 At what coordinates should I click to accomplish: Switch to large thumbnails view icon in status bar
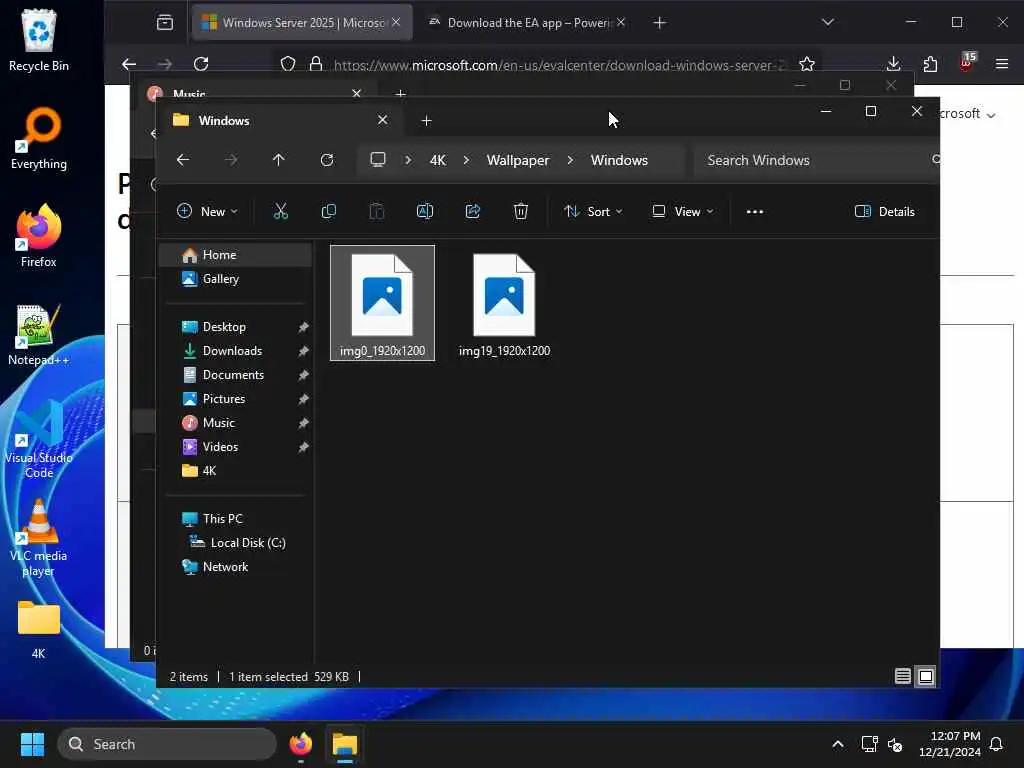[x=925, y=676]
